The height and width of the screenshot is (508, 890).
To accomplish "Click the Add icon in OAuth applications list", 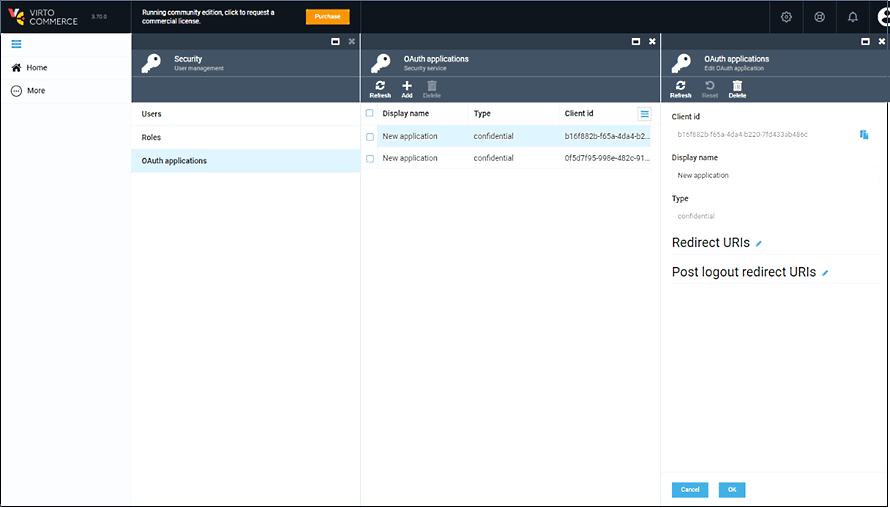I will click(407, 89).
